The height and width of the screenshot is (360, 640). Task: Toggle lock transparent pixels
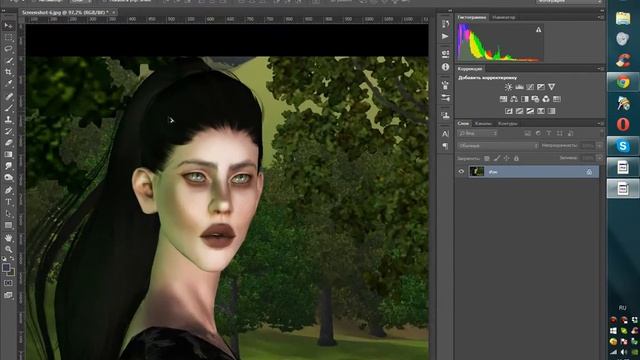(x=487, y=158)
